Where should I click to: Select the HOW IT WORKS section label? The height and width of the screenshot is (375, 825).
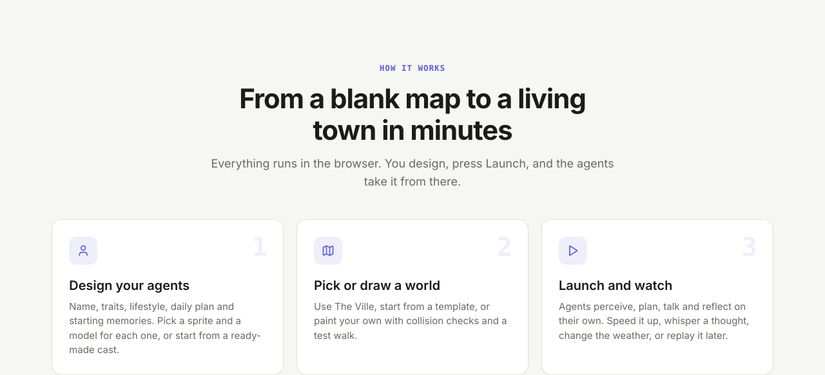(412, 68)
